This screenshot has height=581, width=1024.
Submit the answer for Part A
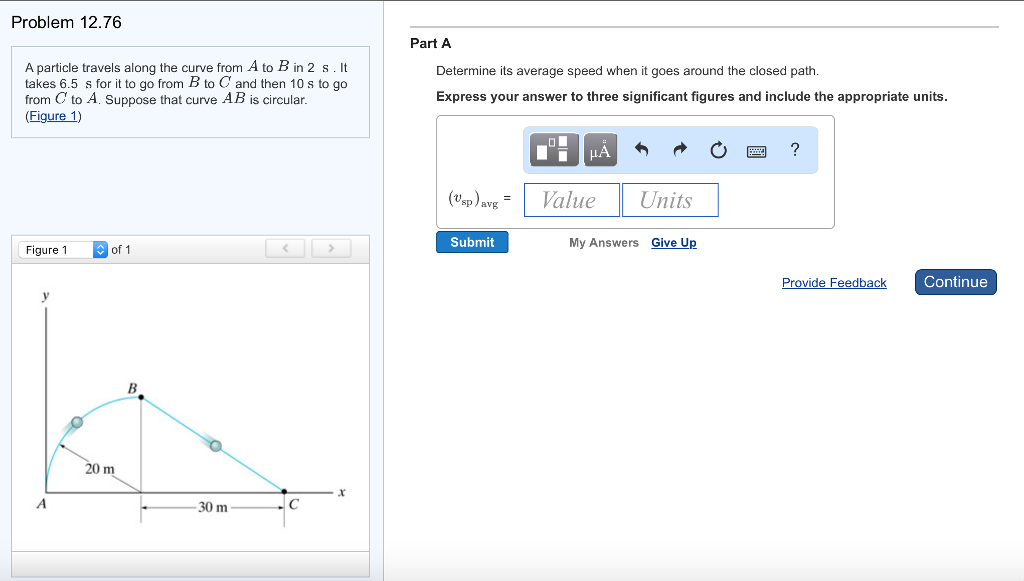[471, 241]
